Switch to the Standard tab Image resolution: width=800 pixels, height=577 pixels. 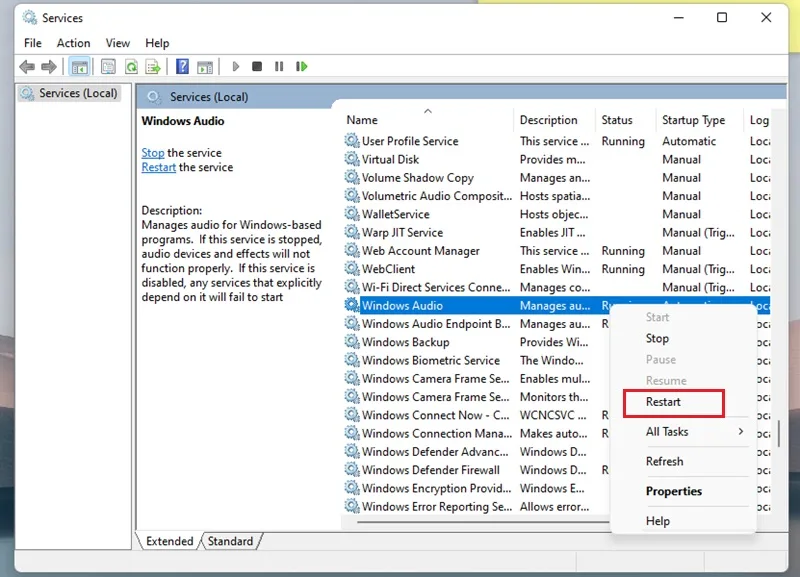pyautogui.click(x=230, y=541)
